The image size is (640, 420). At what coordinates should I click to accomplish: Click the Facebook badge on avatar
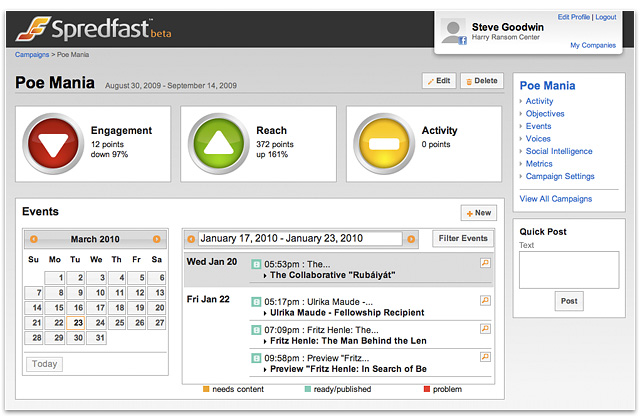462,40
